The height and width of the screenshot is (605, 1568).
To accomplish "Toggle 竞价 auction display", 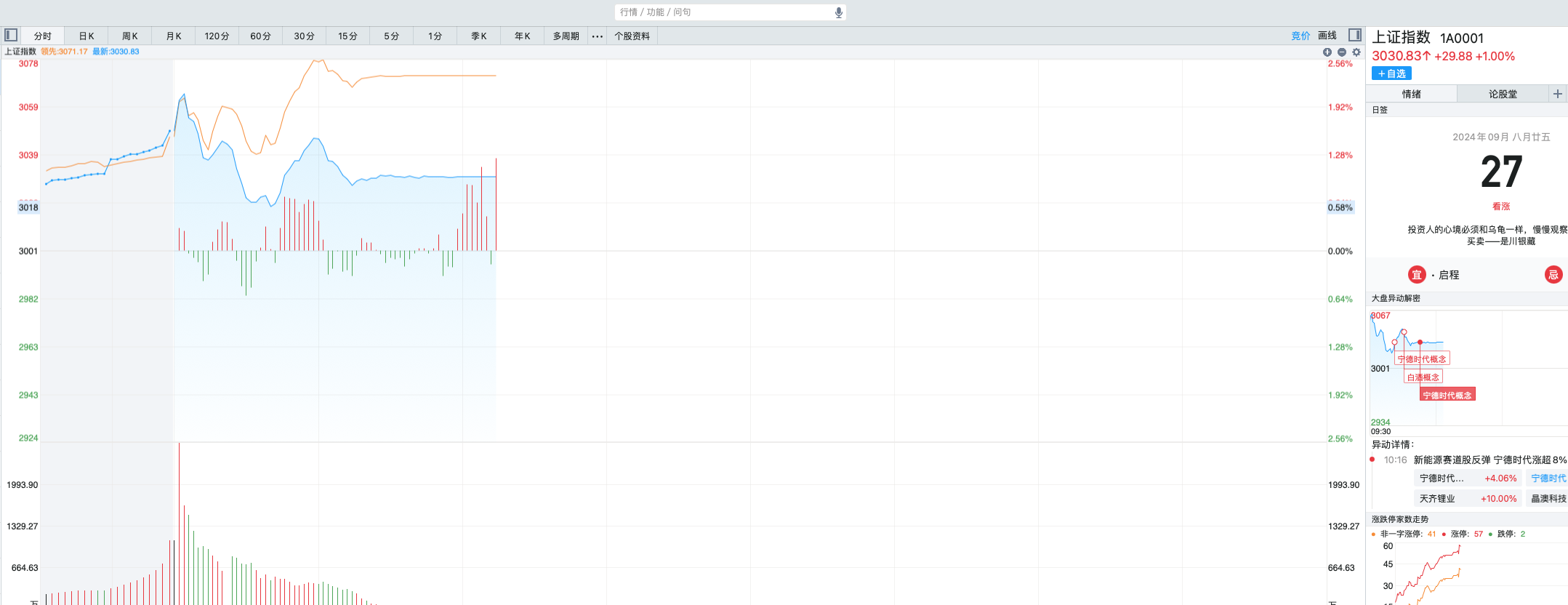I will coord(1300,36).
